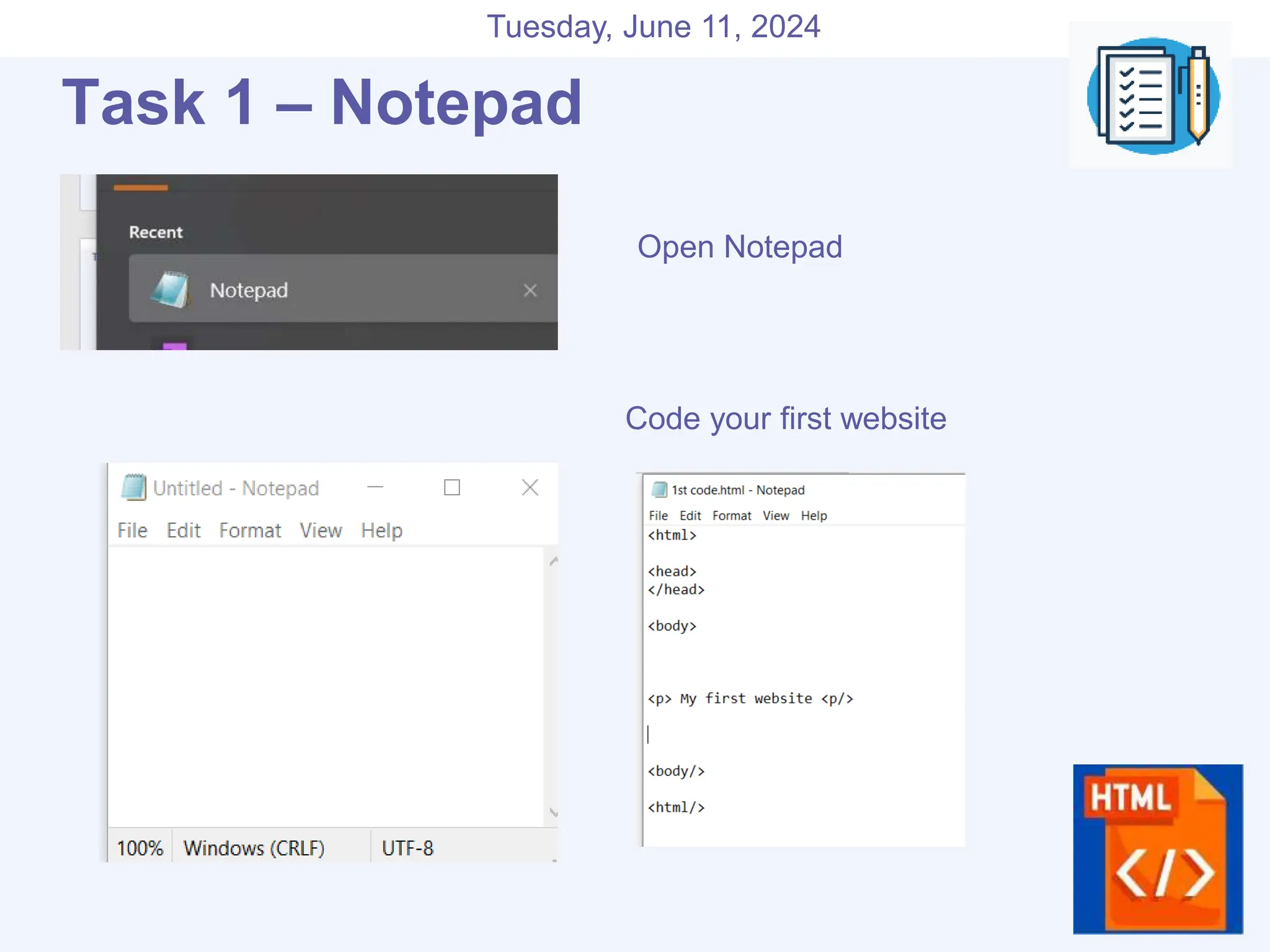Click the </head> closing tag line
Image resolution: width=1270 pixels, height=952 pixels.
click(x=676, y=589)
